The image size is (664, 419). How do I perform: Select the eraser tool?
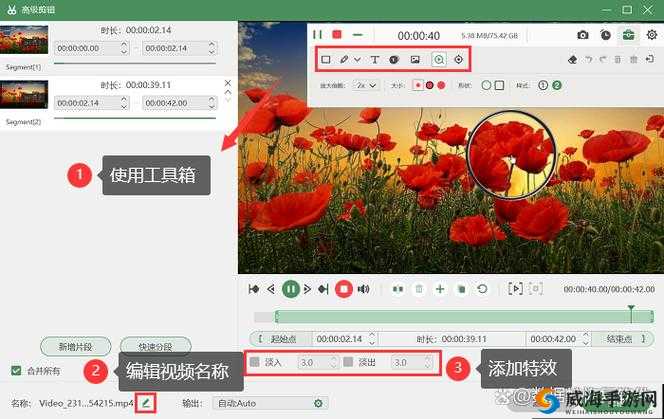[x=573, y=60]
